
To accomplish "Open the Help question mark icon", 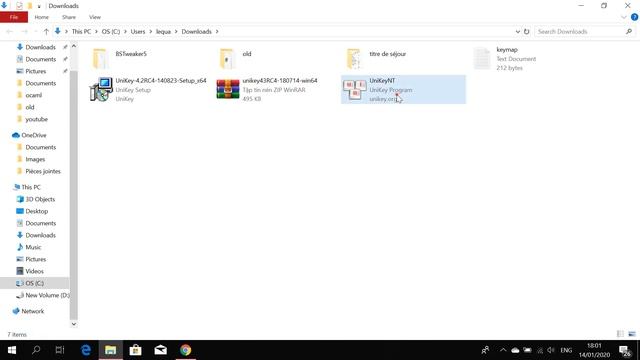I will [x=634, y=17].
